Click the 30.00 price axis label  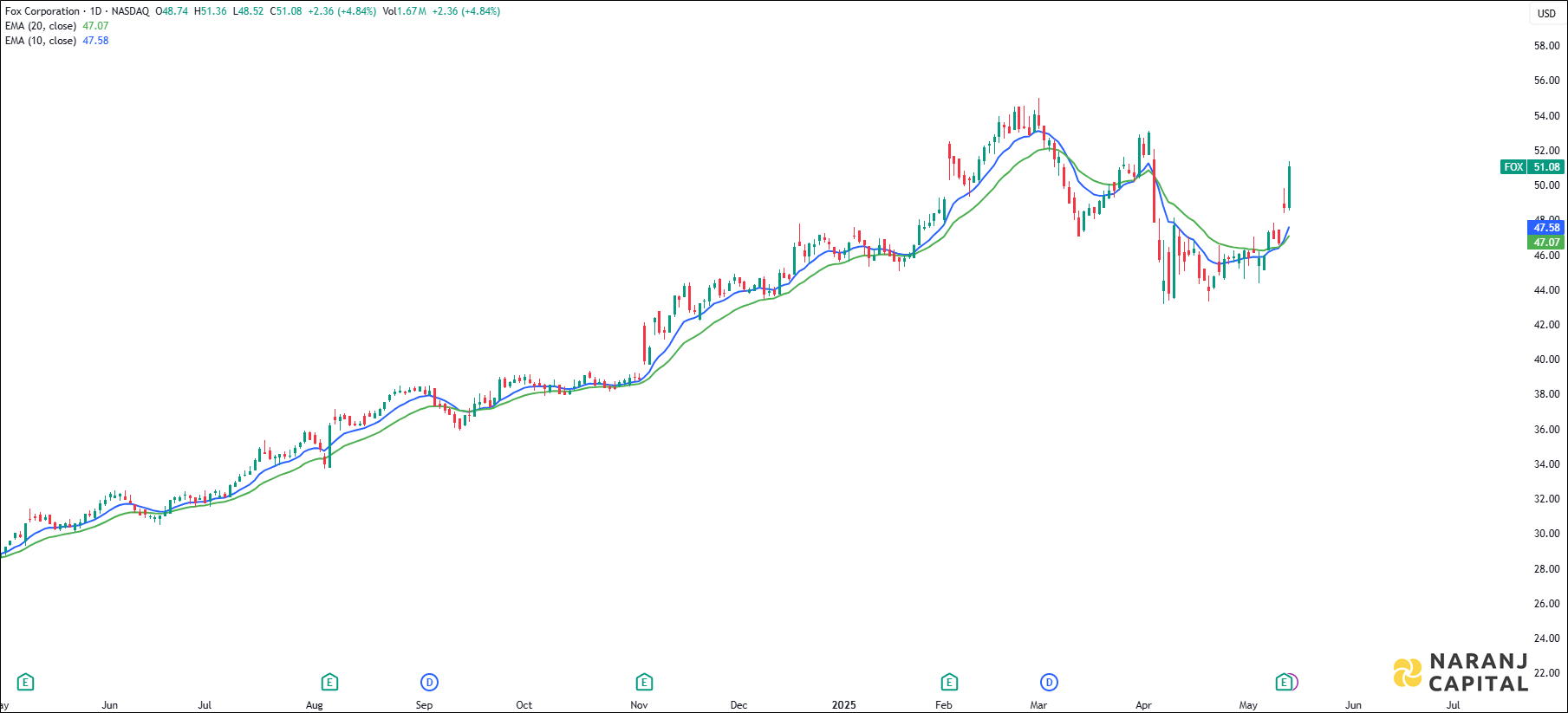pos(1546,534)
